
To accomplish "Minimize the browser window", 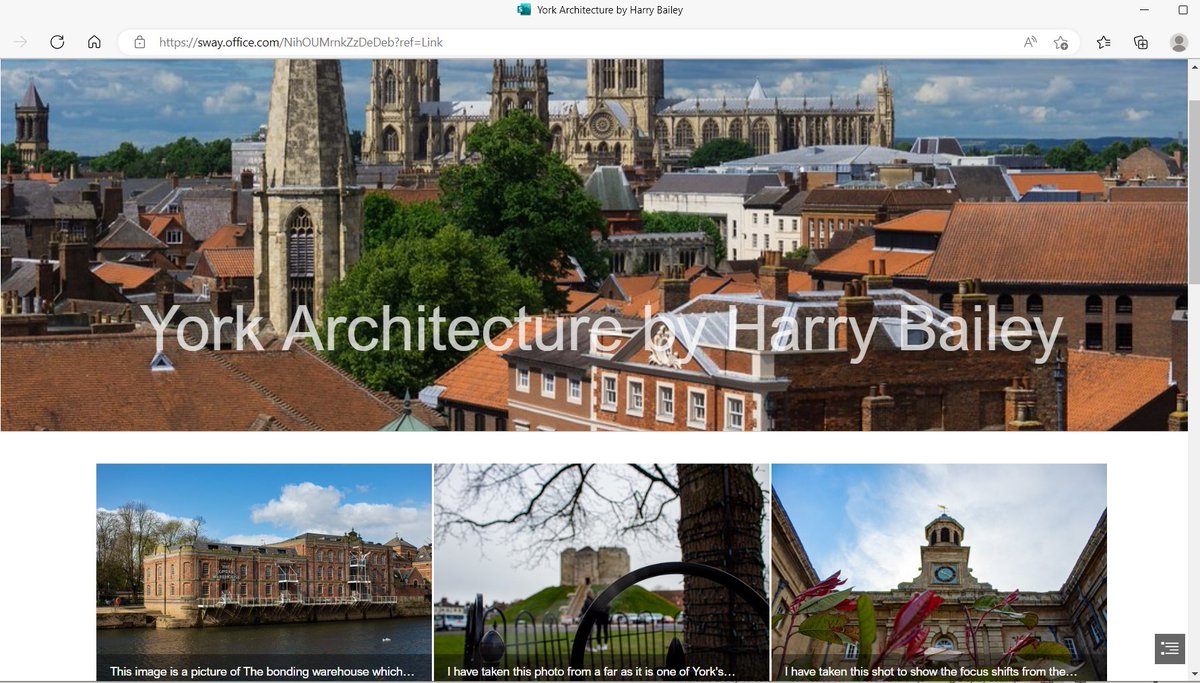I will [1146, 10].
